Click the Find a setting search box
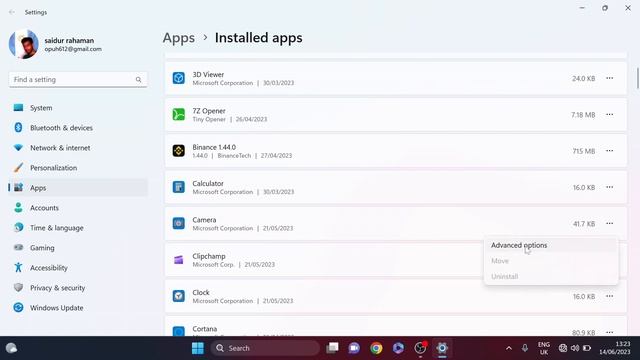This screenshot has height=360, width=640. tap(78, 80)
